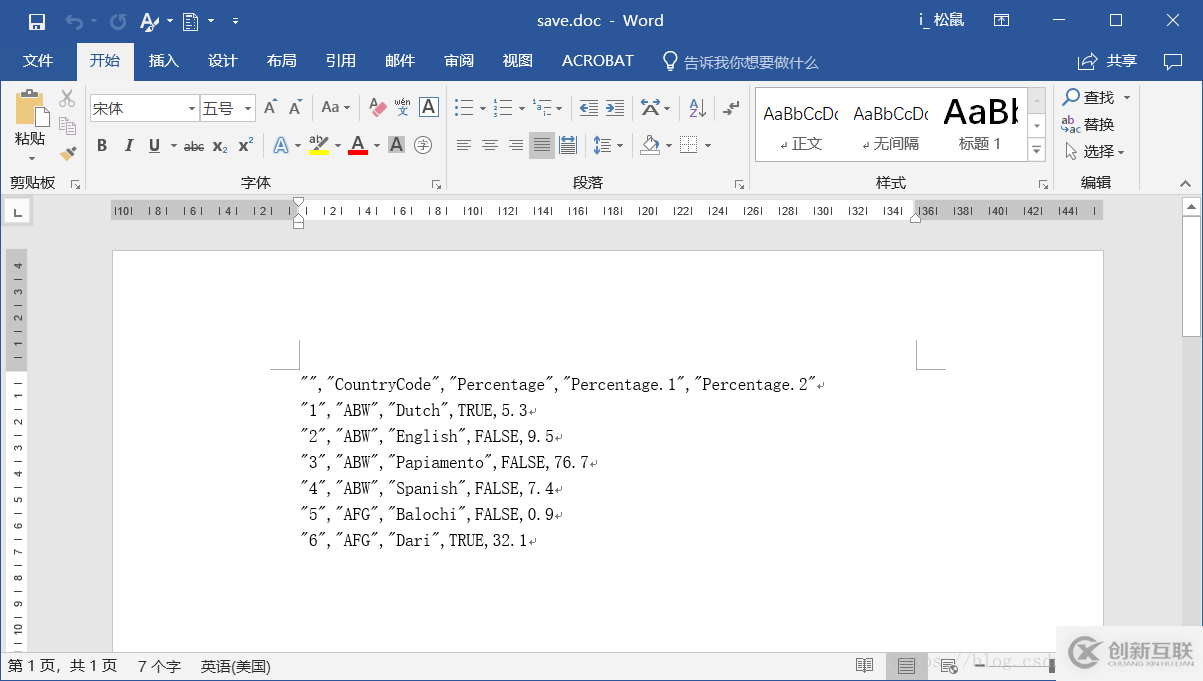This screenshot has width=1203, height=681.
Task: Toggle Superscript formatting
Action: tap(246, 146)
